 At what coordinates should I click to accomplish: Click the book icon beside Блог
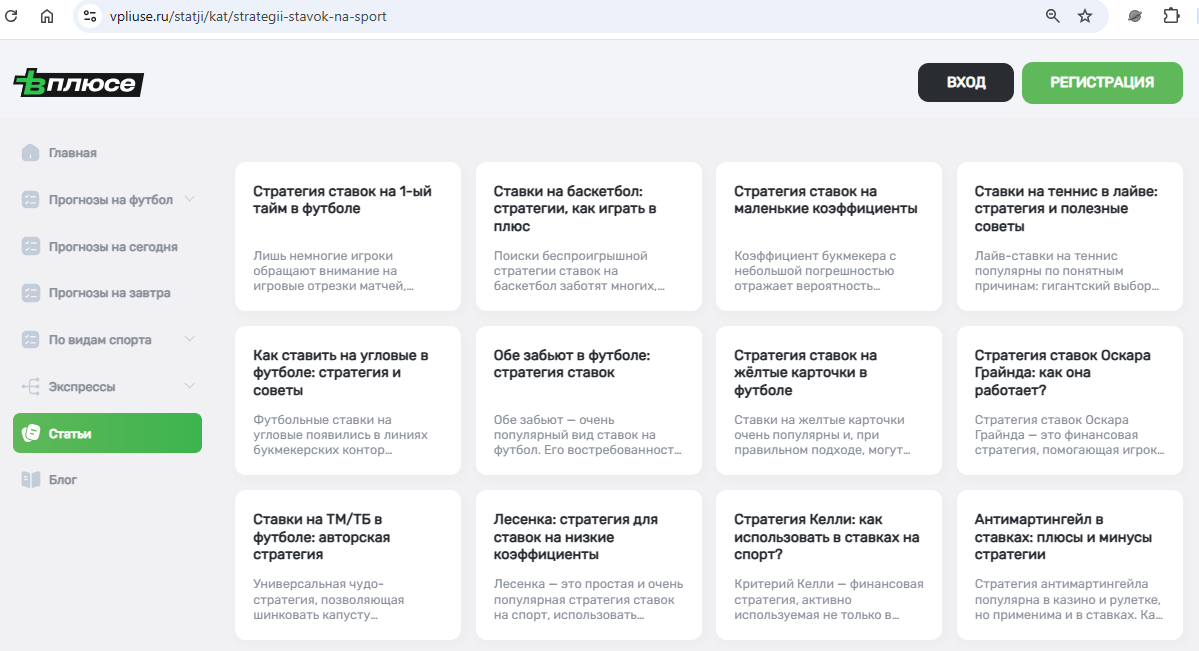30,480
